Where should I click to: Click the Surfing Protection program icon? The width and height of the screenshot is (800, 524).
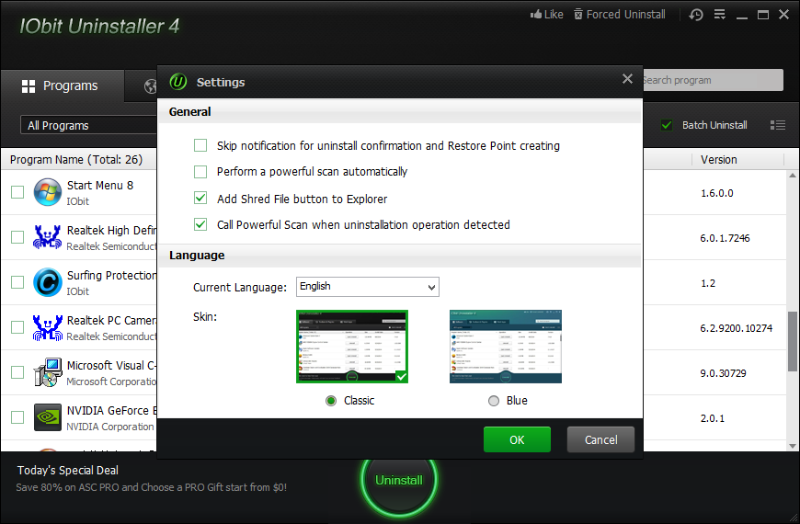pos(47,282)
